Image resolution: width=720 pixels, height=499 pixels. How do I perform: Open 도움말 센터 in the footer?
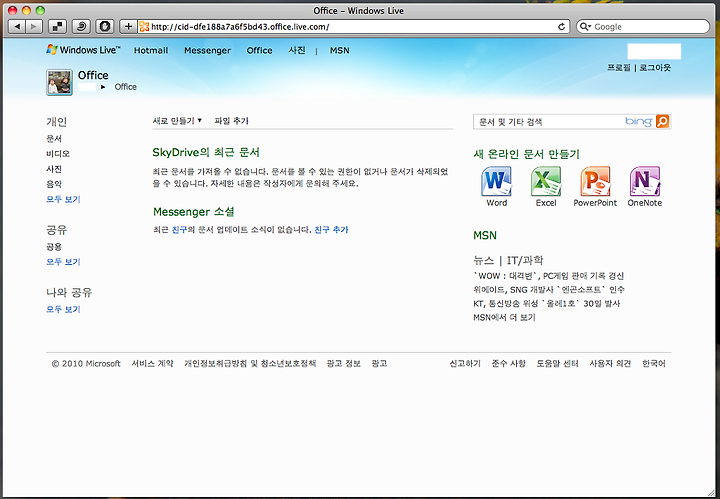pyautogui.click(x=557, y=364)
